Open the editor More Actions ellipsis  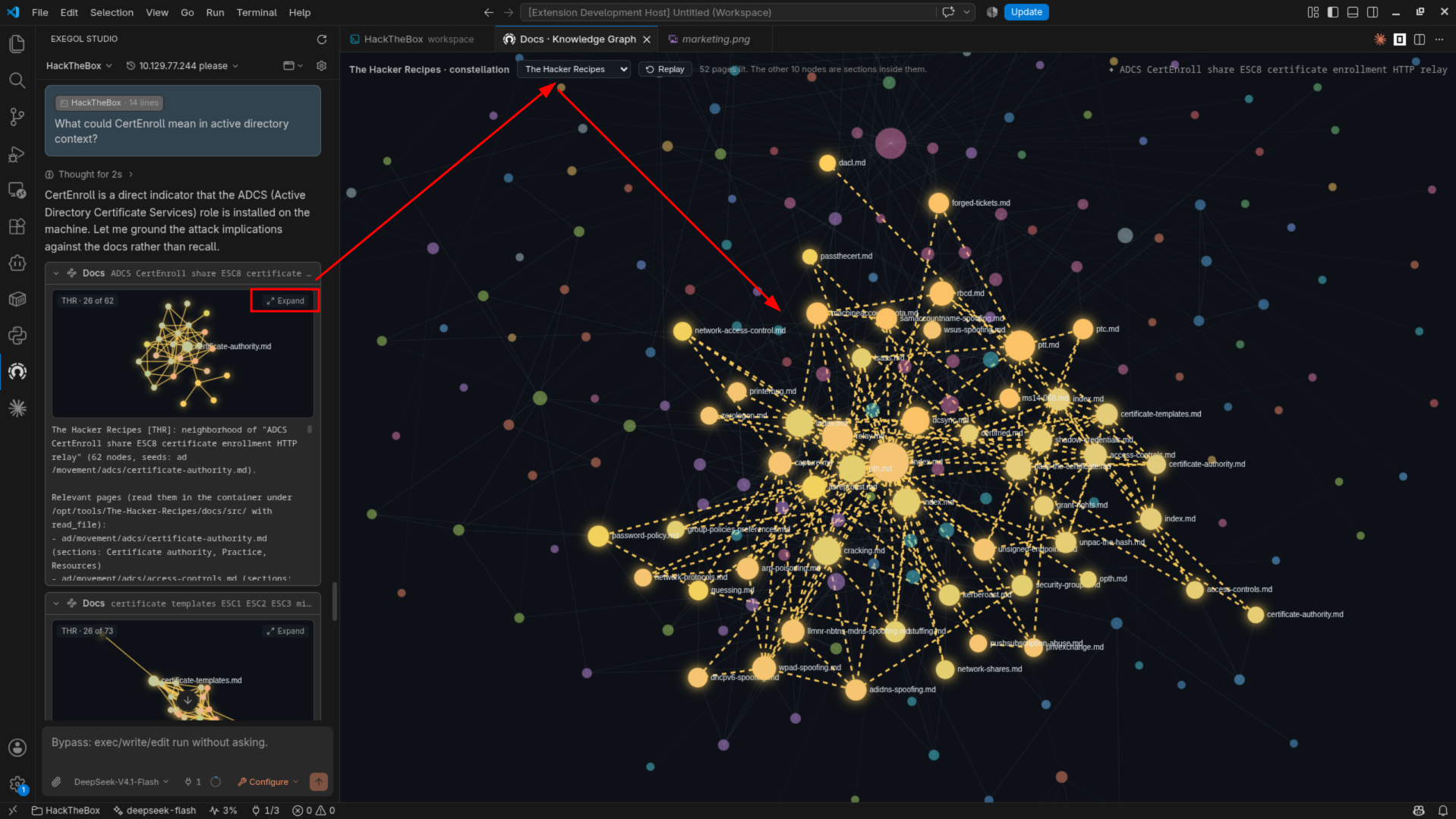point(1439,39)
